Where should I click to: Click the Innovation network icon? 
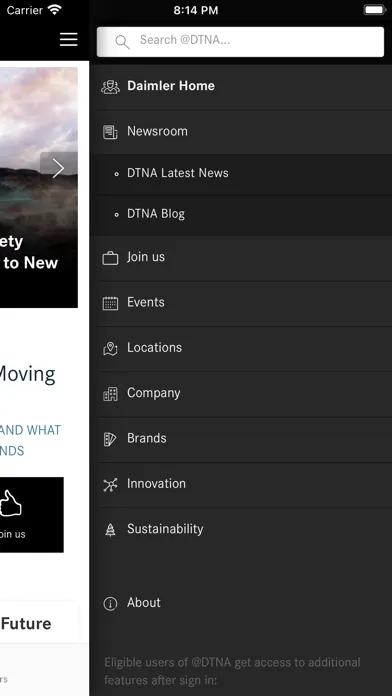click(x=110, y=484)
